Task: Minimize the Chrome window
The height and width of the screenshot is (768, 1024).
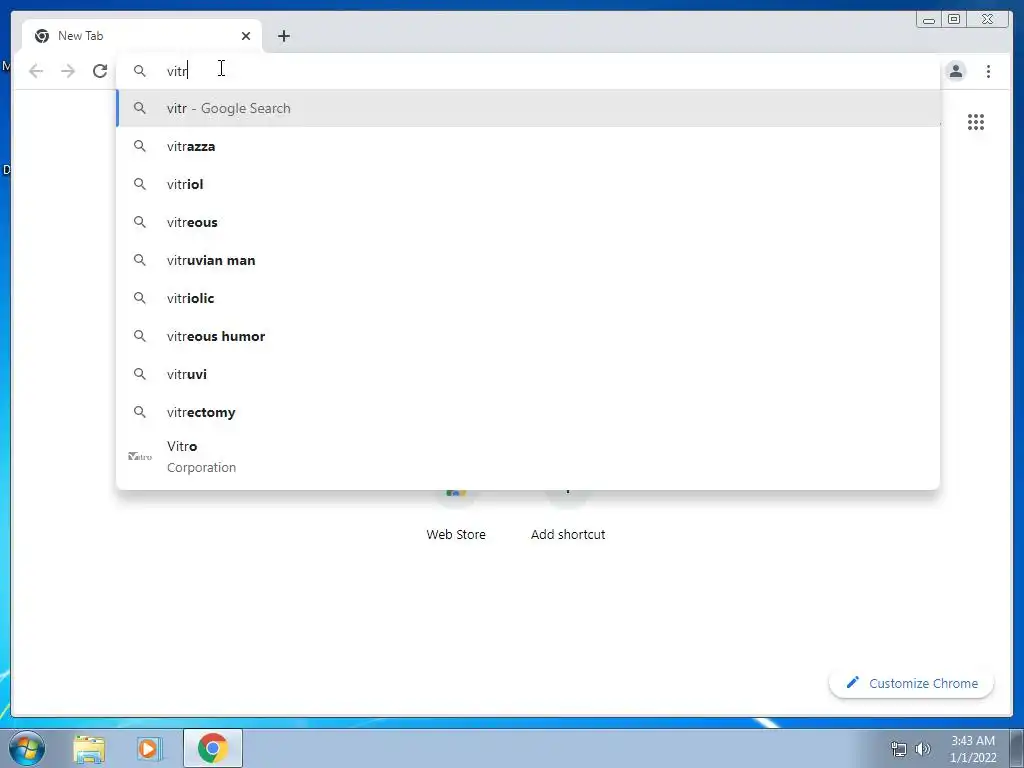Action: point(929,20)
